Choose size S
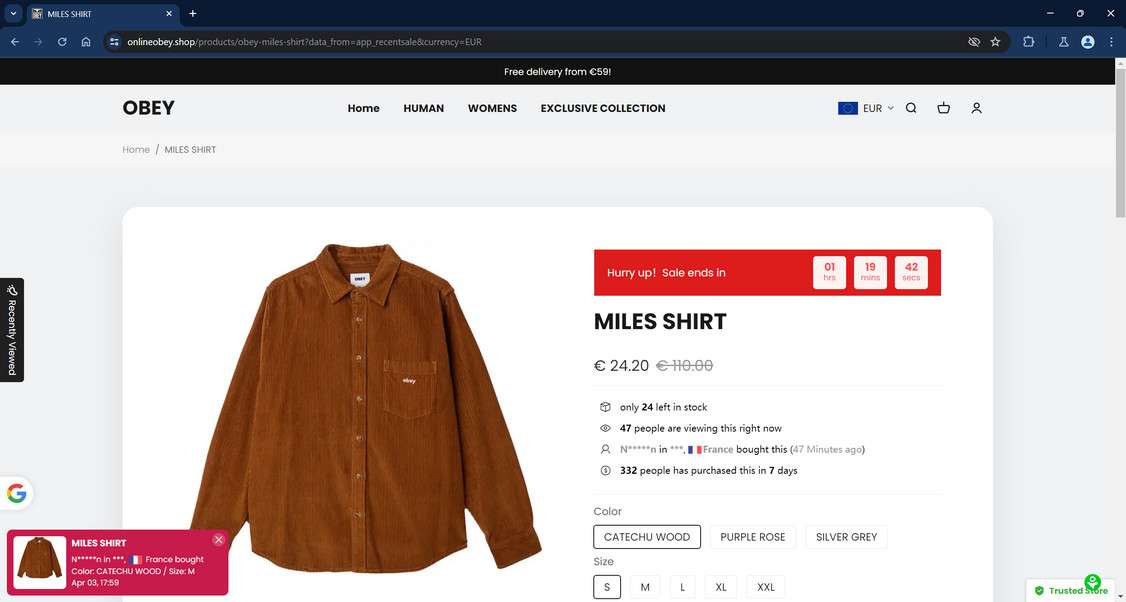 click(x=607, y=587)
